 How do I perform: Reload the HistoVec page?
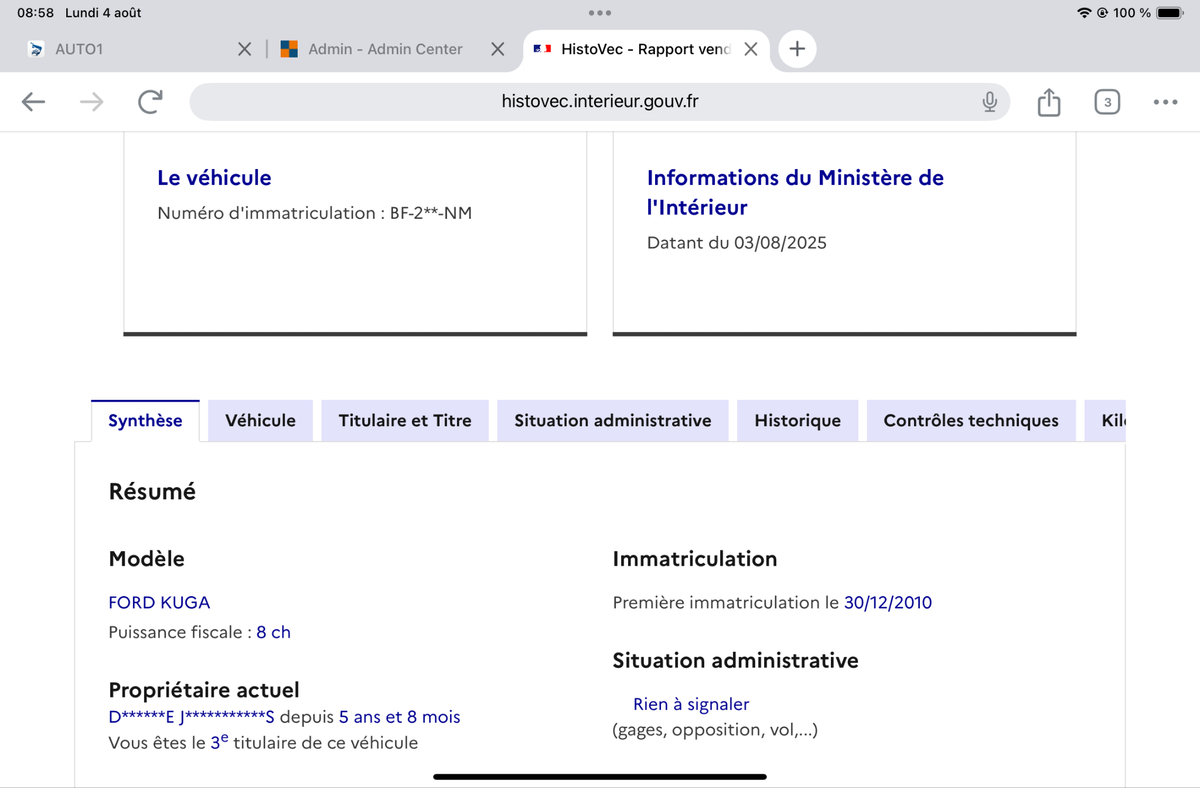pos(150,101)
